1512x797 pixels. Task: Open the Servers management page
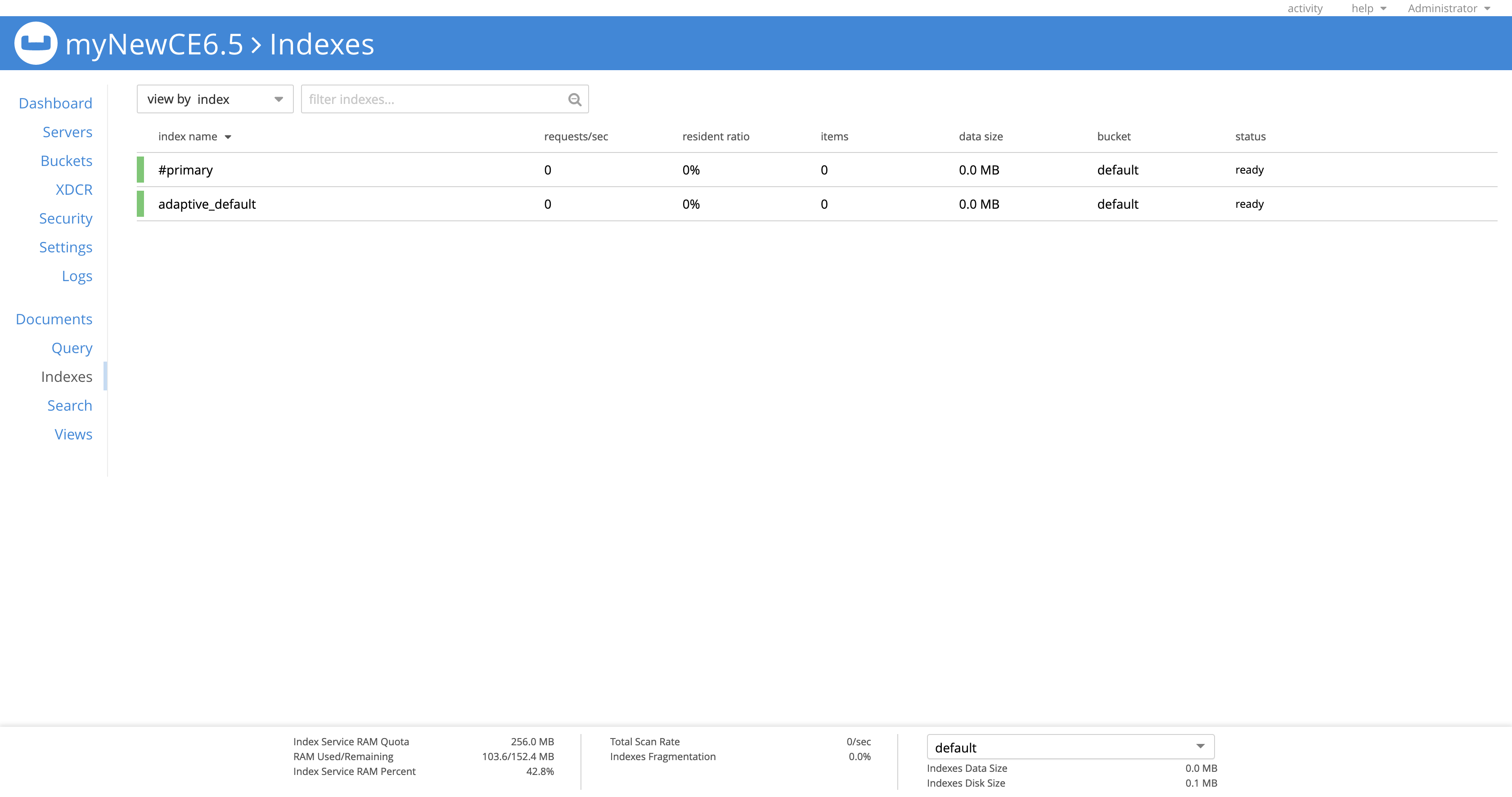67,131
